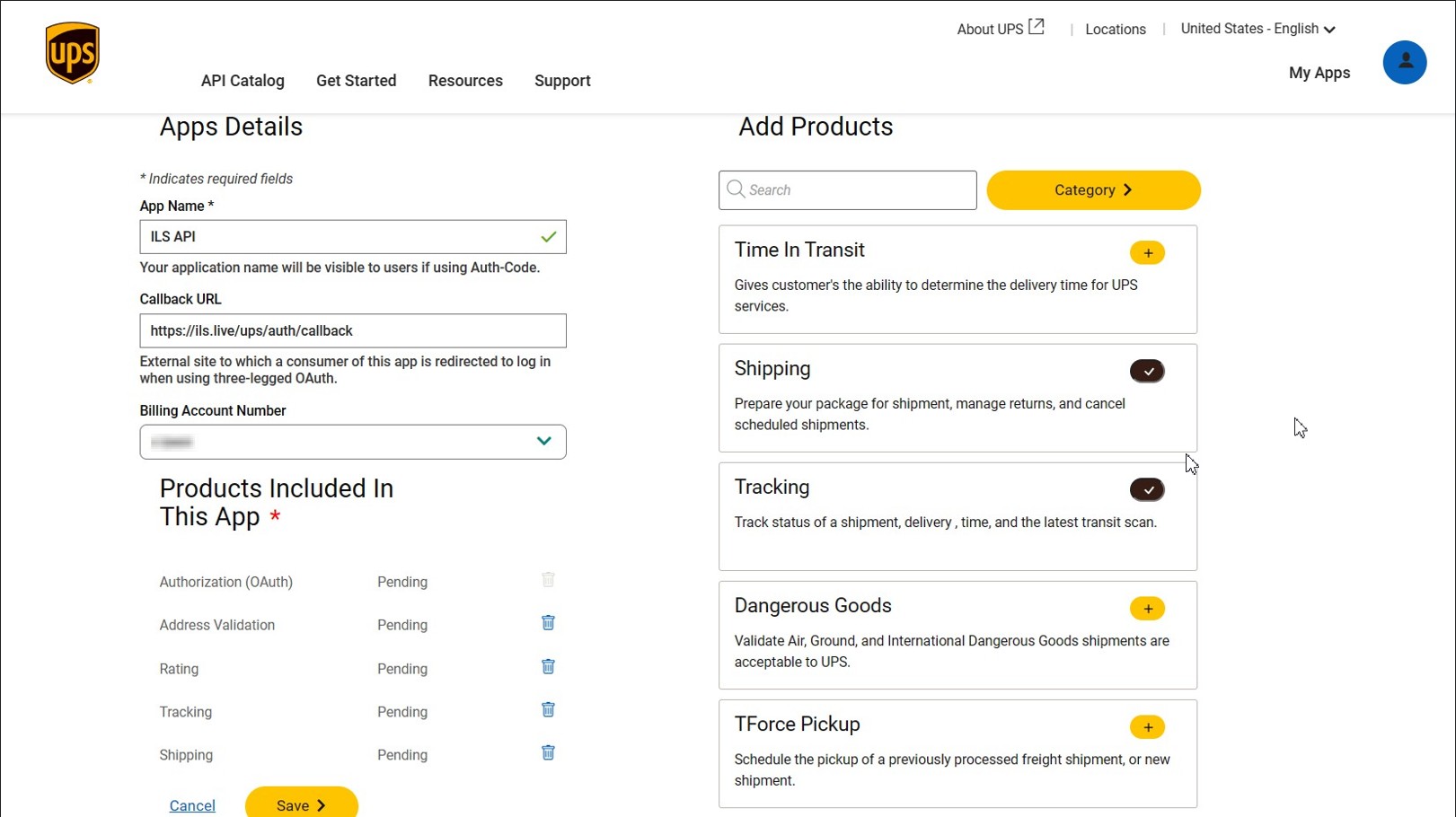Add Time In Transit with the plus icon

coord(1147,252)
